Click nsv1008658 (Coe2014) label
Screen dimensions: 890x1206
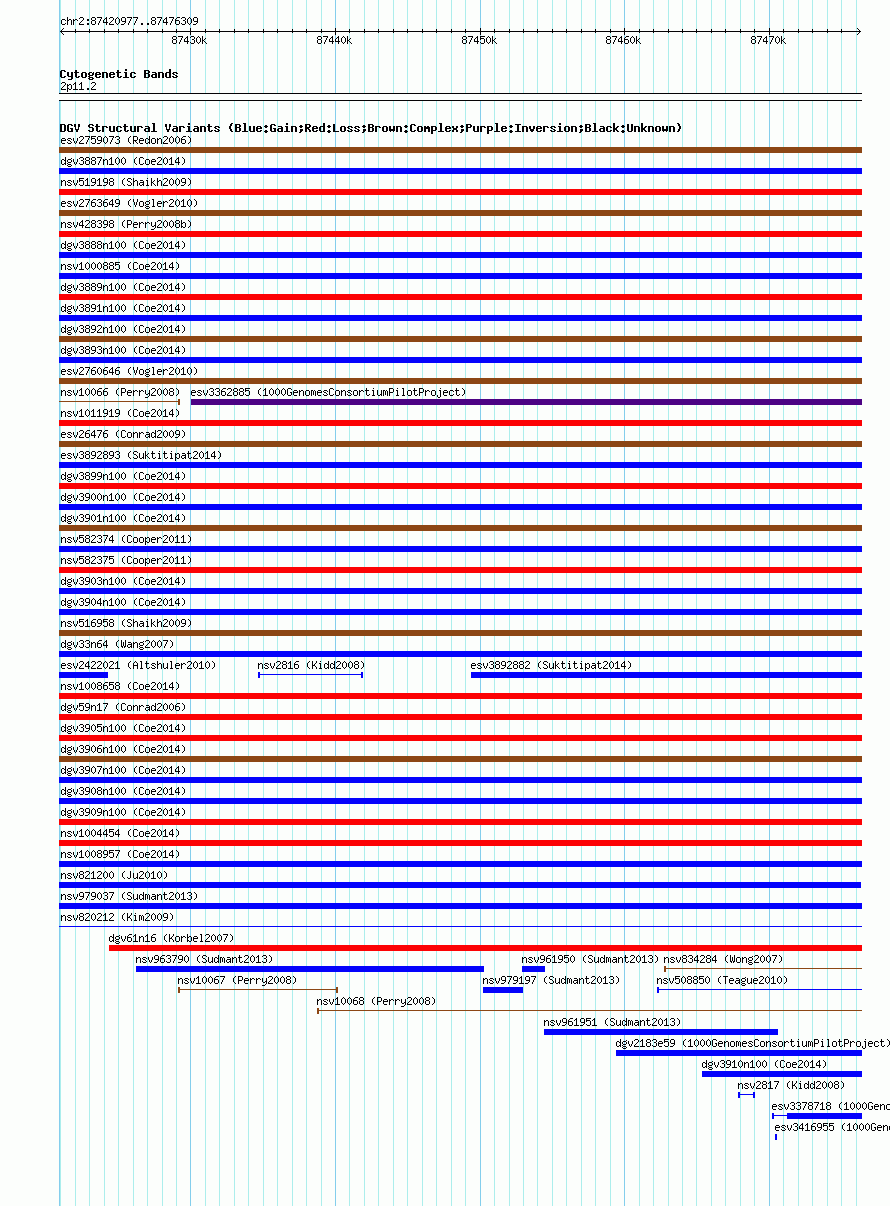coord(120,686)
